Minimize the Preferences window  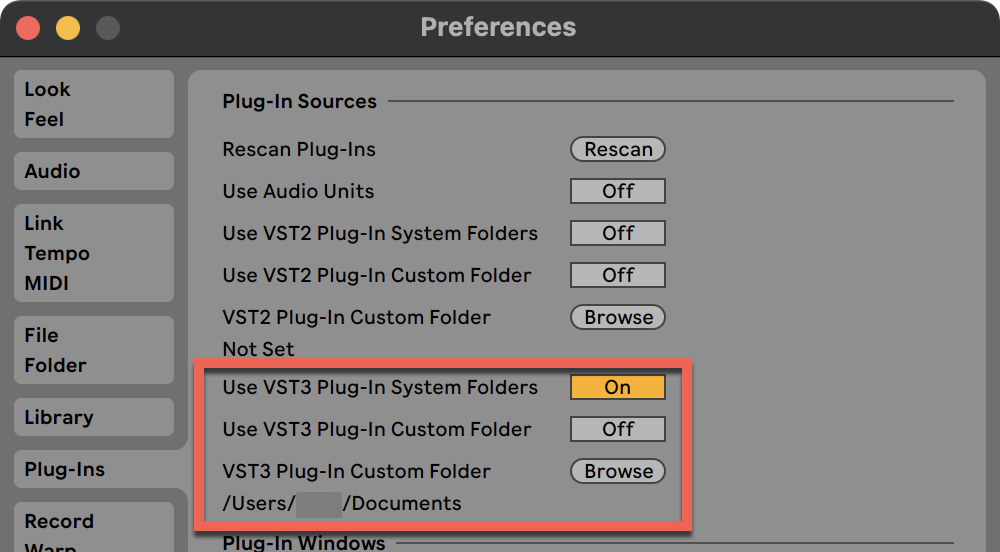click(x=67, y=28)
